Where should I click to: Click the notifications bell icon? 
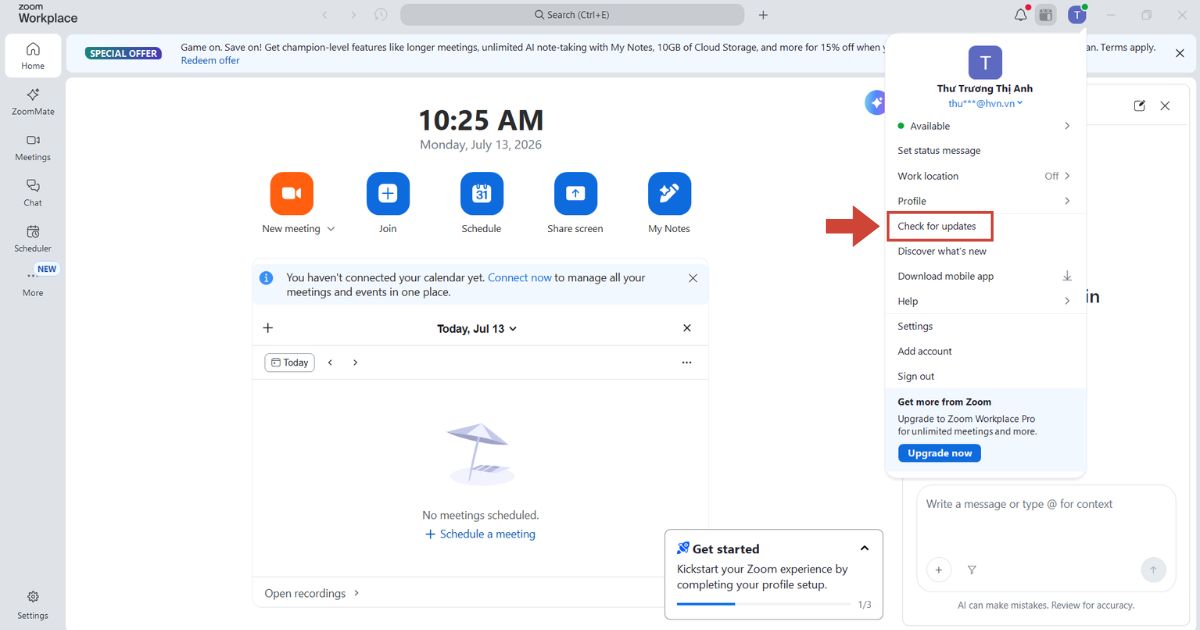point(1020,15)
